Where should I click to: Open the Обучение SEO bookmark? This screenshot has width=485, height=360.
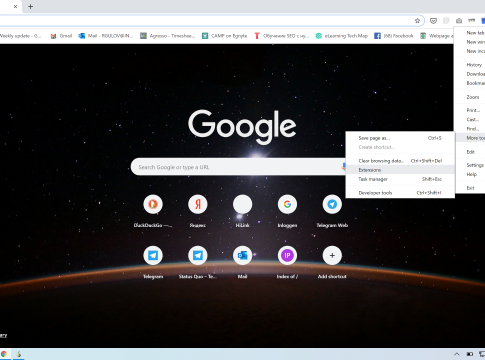coord(281,36)
